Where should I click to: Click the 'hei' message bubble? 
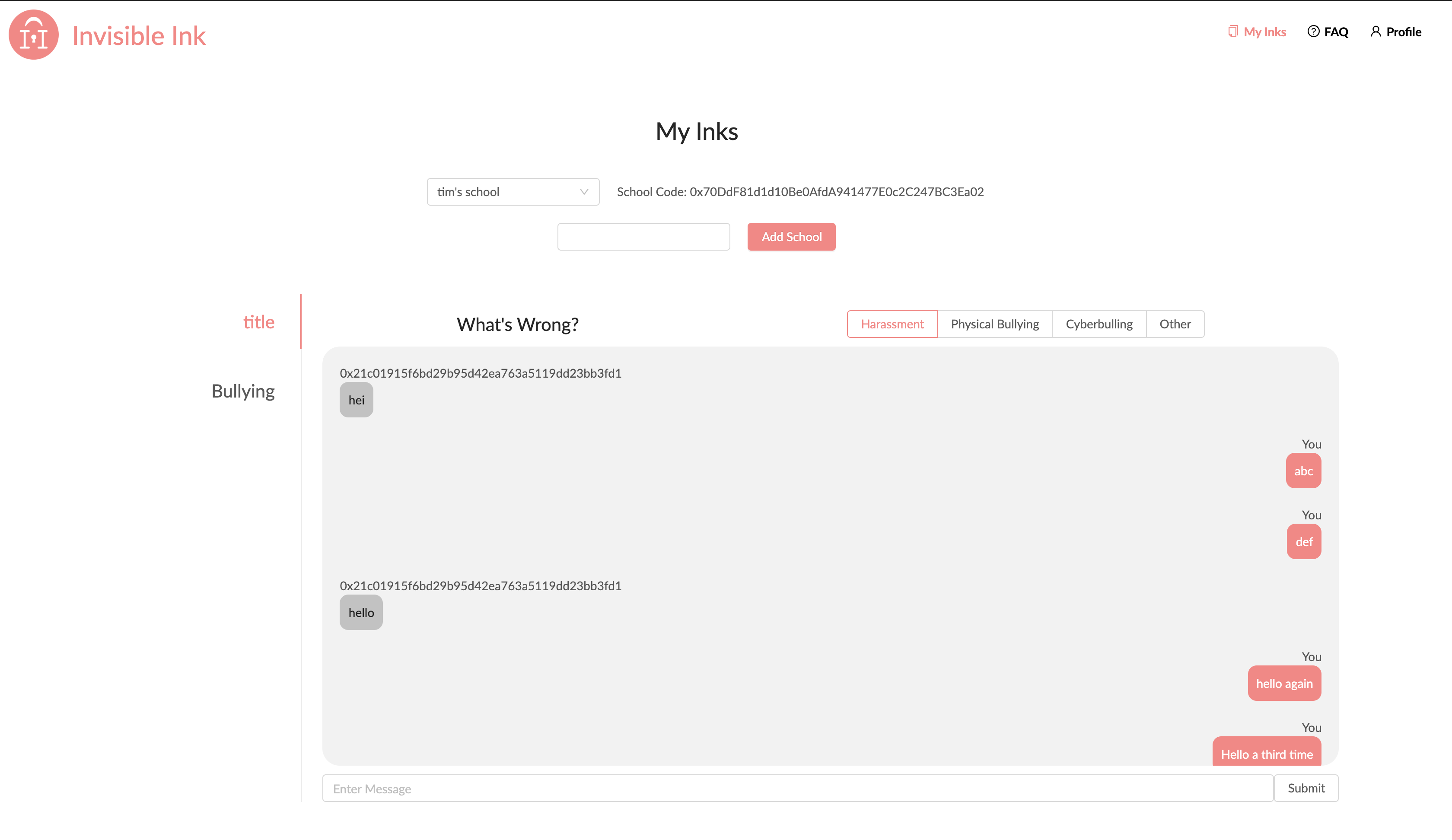point(356,400)
